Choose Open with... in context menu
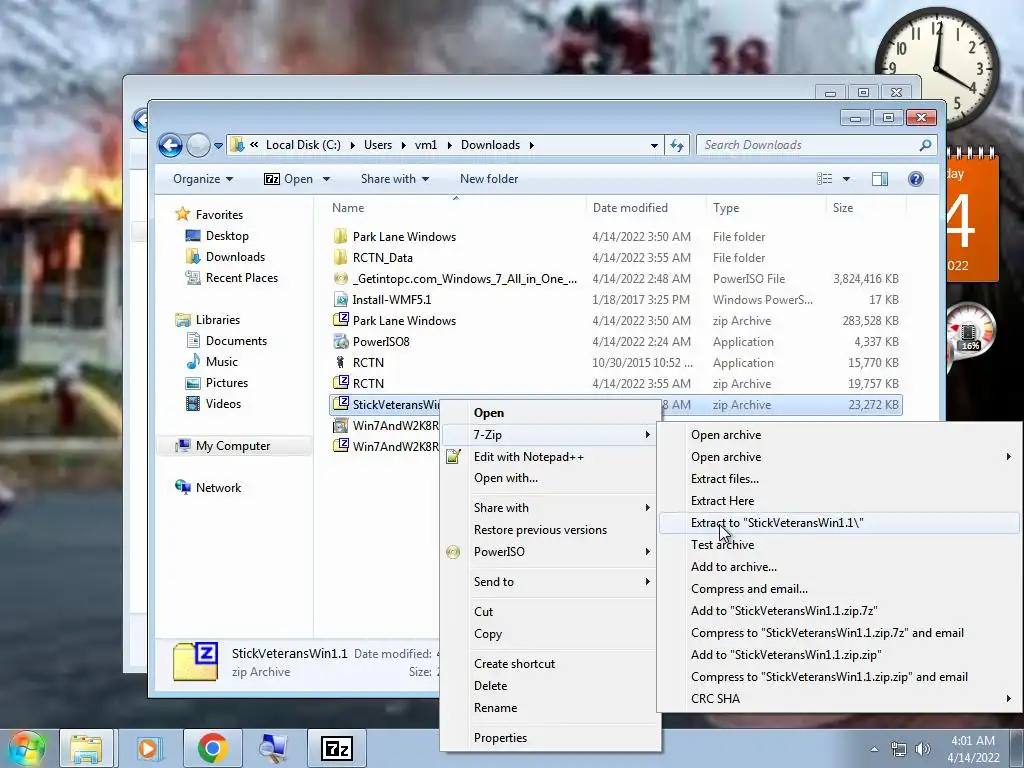This screenshot has width=1024, height=768. click(550, 478)
